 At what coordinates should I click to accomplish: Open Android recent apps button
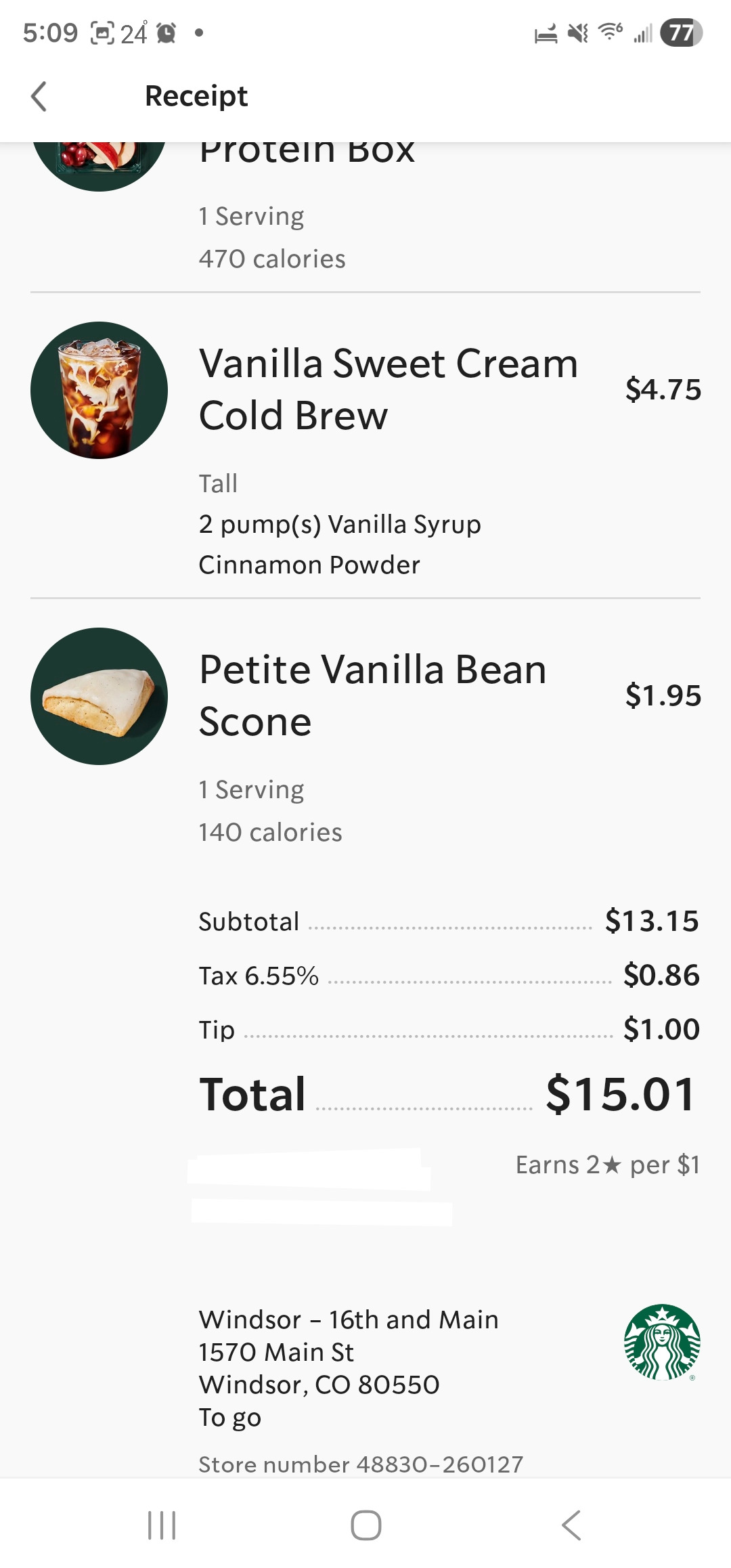coord(162,1525)
